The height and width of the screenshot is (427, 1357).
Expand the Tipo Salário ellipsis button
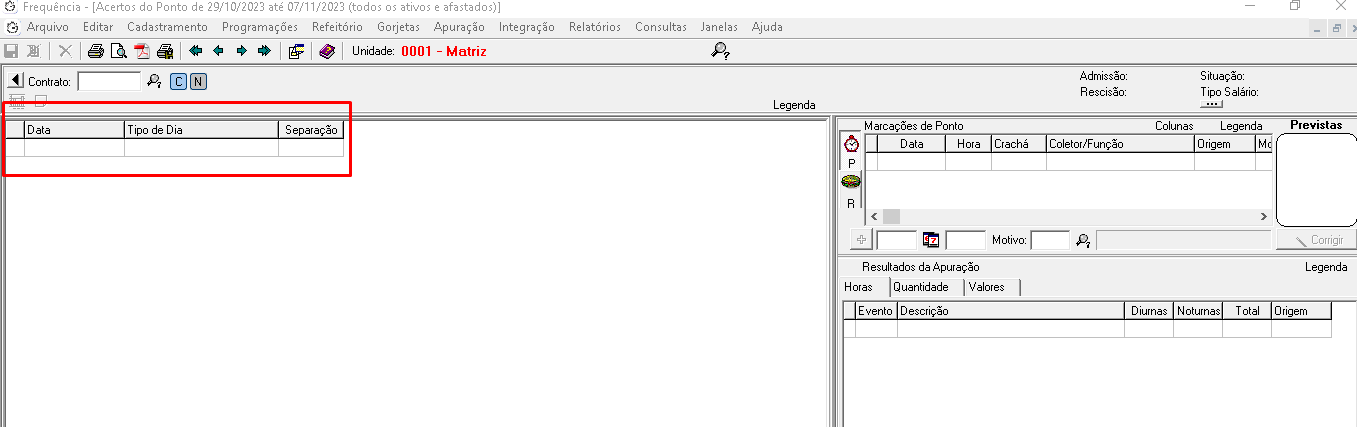point(1211,104)
